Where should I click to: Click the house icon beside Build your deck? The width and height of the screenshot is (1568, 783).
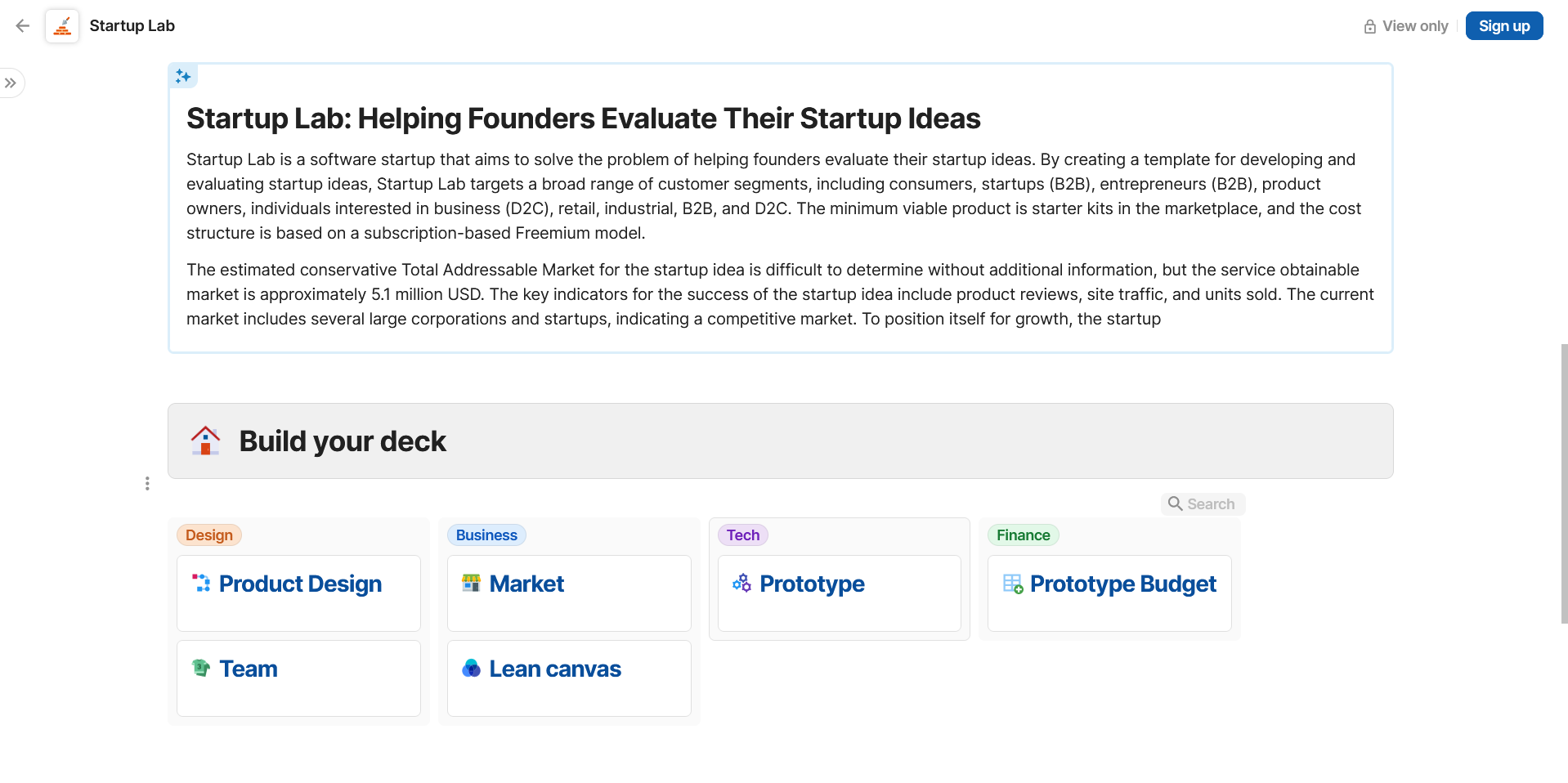click(x=205, y=441)
